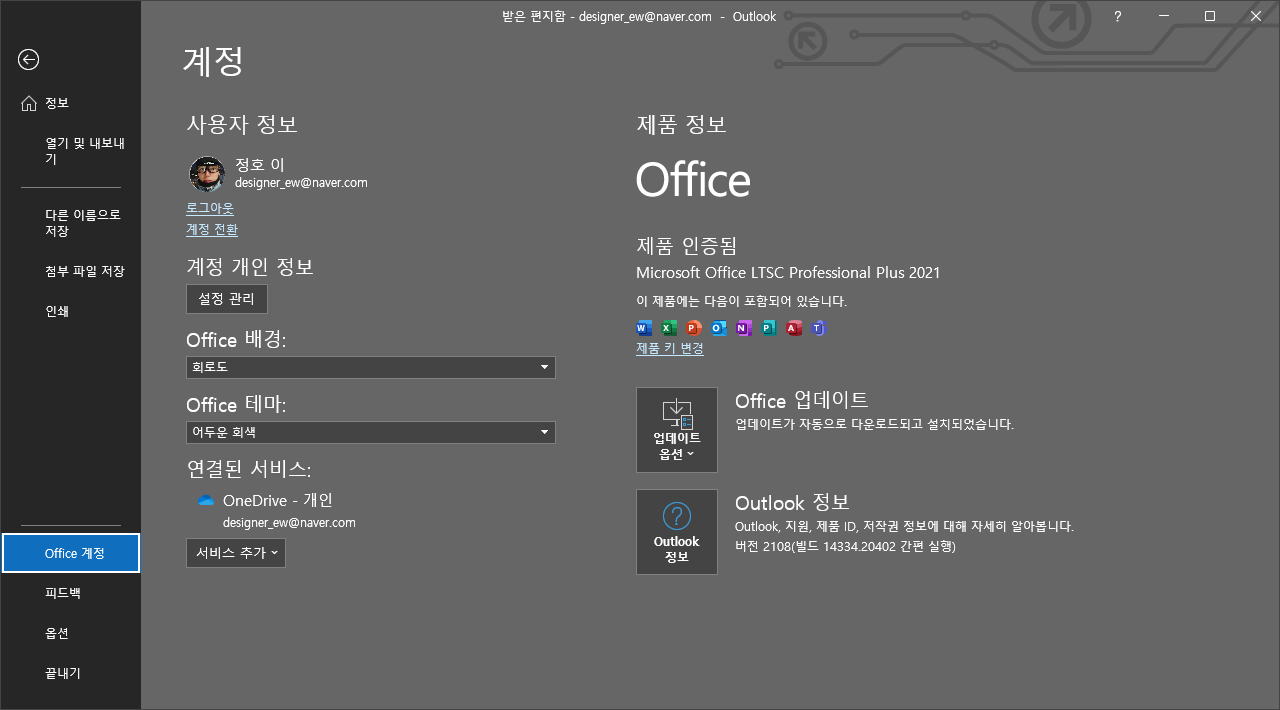Click the OneDrive - 개인 service entry

click(278, 500)
